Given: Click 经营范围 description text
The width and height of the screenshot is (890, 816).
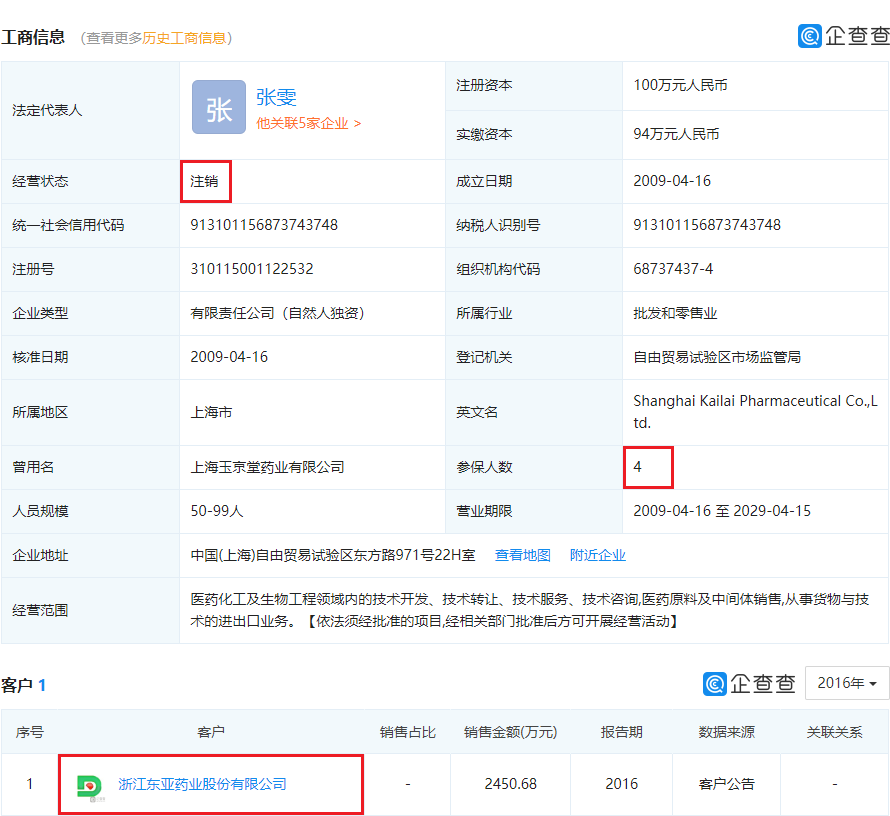Looking at the screenshot, I should 530,611.
